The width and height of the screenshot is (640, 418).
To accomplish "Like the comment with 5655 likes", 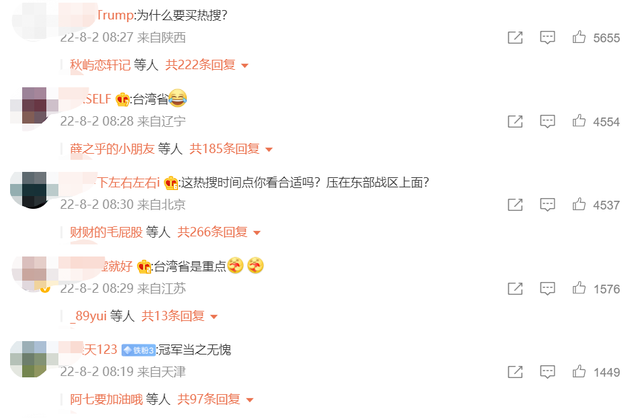I will click(579, 37).
